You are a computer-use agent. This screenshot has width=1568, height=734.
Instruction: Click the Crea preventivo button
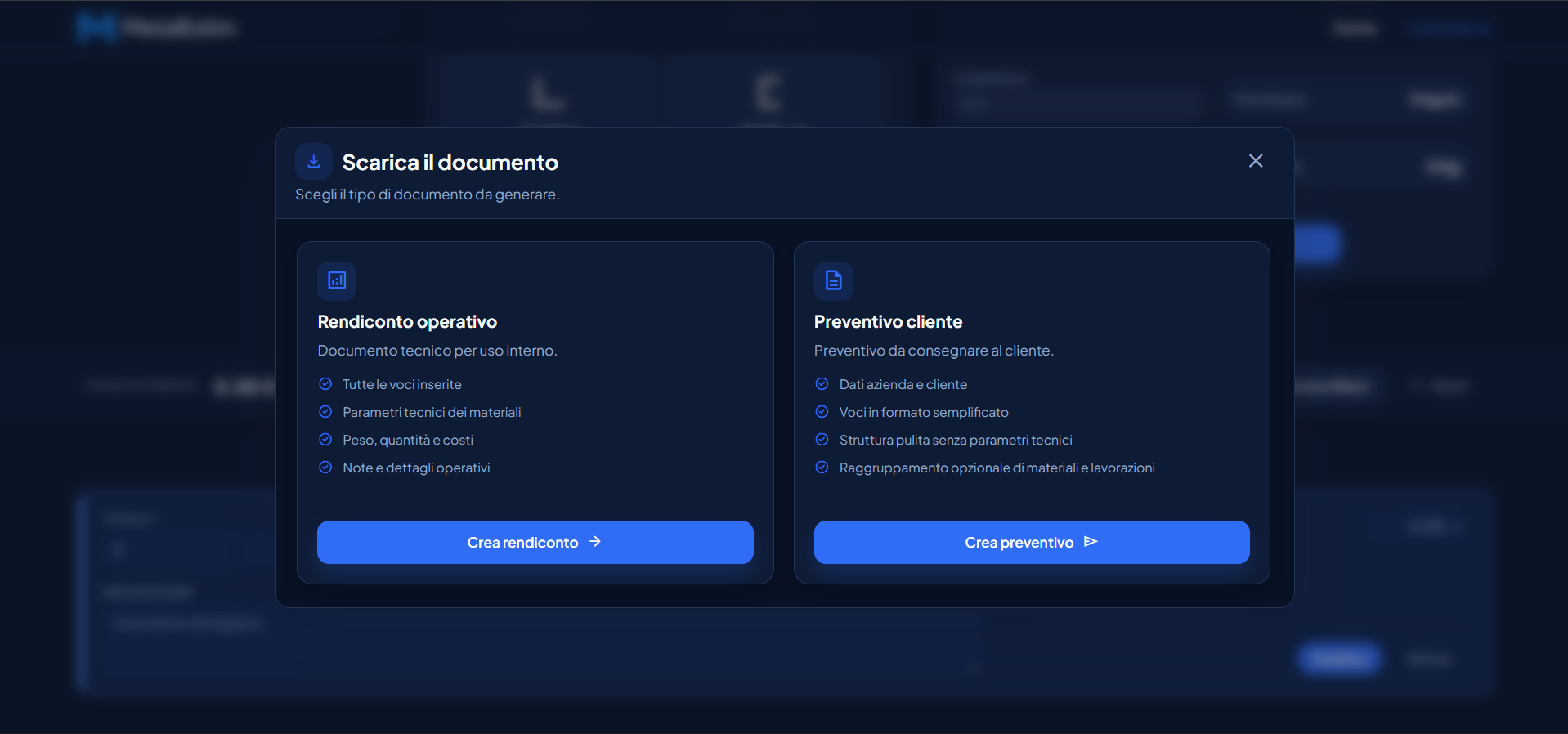[1032, 542]
